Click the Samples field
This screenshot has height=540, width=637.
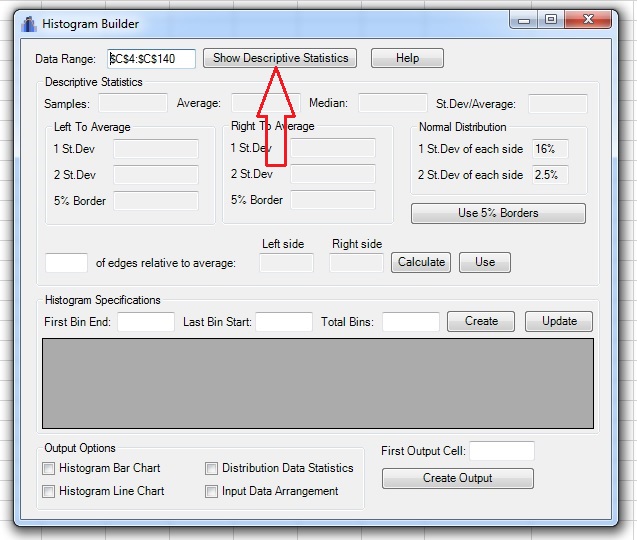pyautogui.click(x=133, y=103)
